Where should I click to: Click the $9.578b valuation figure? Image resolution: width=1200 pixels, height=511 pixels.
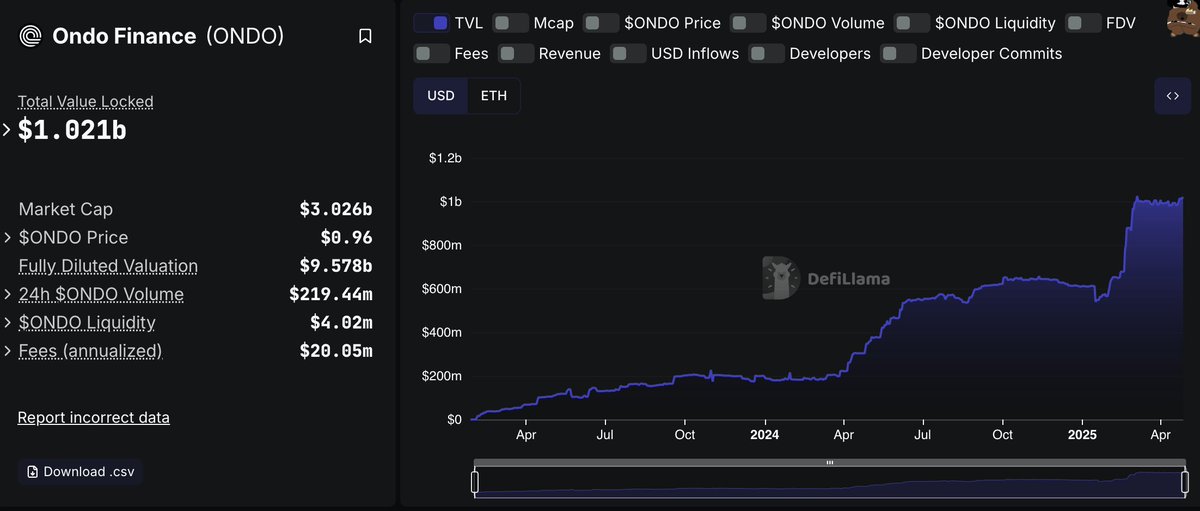(x=336, y=266)
